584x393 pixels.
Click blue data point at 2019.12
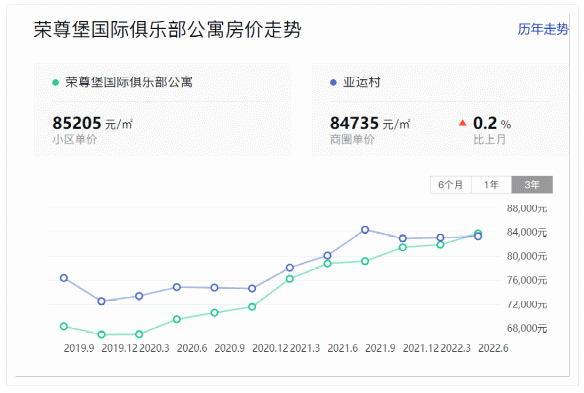click(x=102, y=301)
